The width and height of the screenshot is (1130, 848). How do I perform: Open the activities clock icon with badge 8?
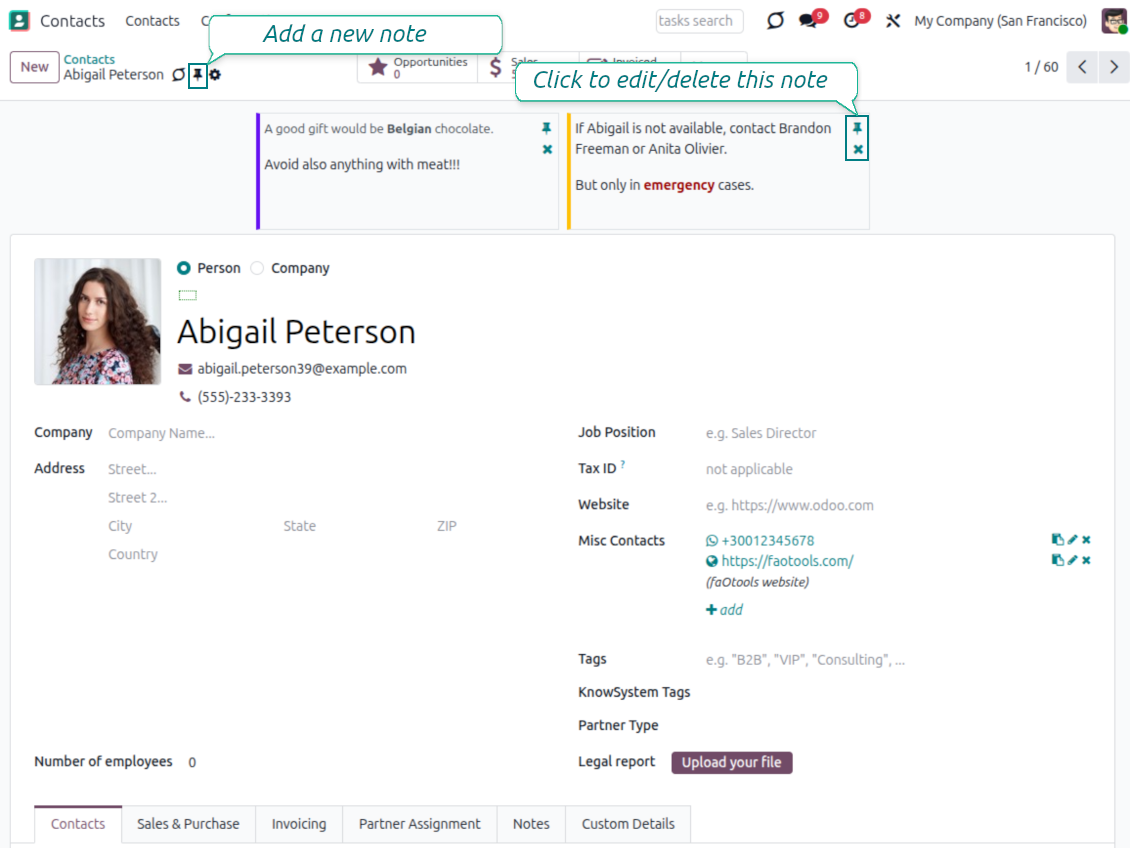851,21
